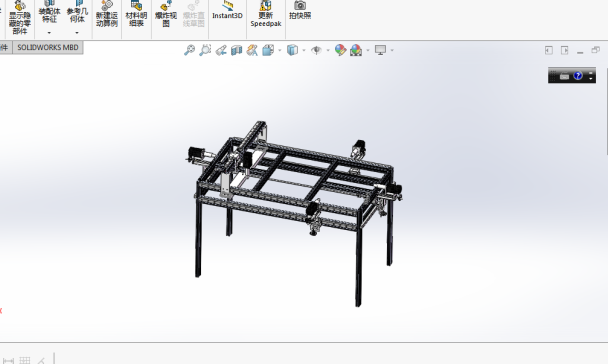
Task: Toggle Instant3D mode
Action: point(227,10)
